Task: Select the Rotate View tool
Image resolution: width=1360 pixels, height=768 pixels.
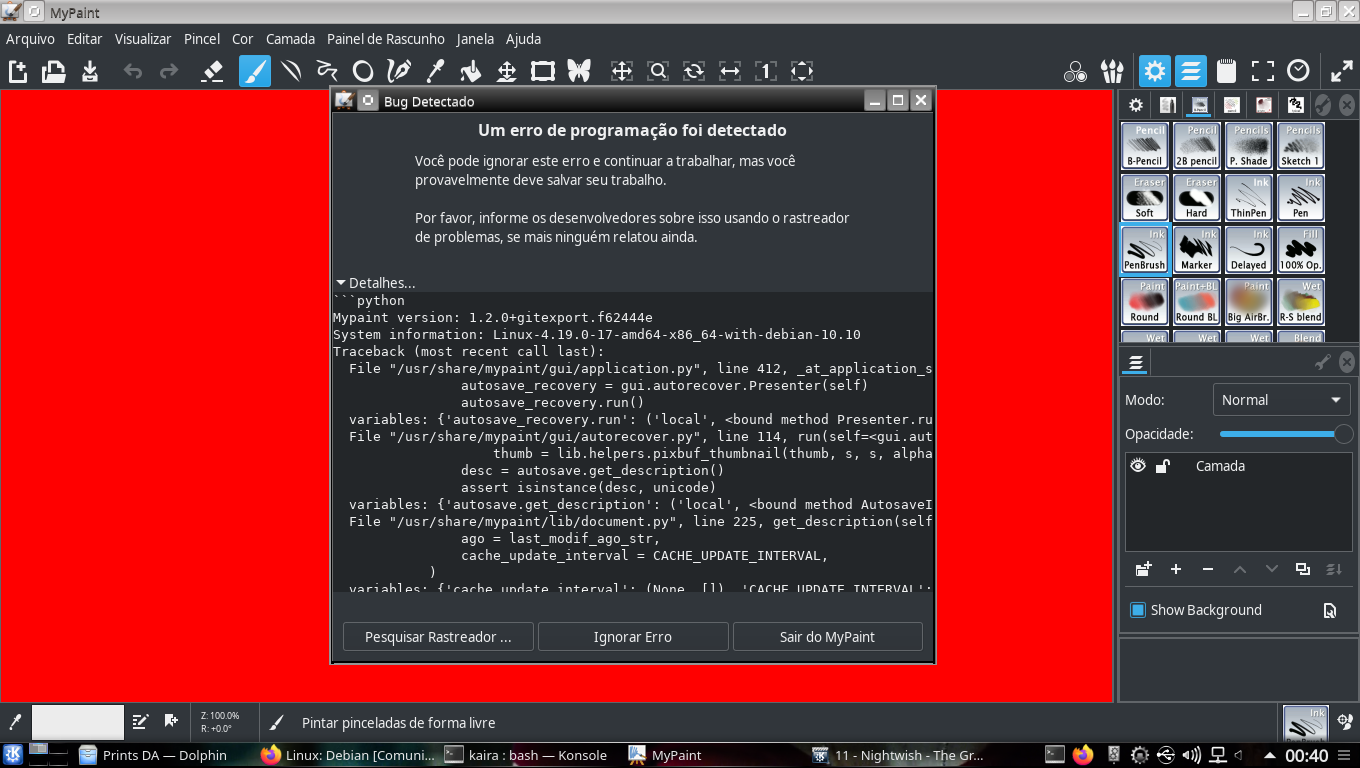Action: 694,71
